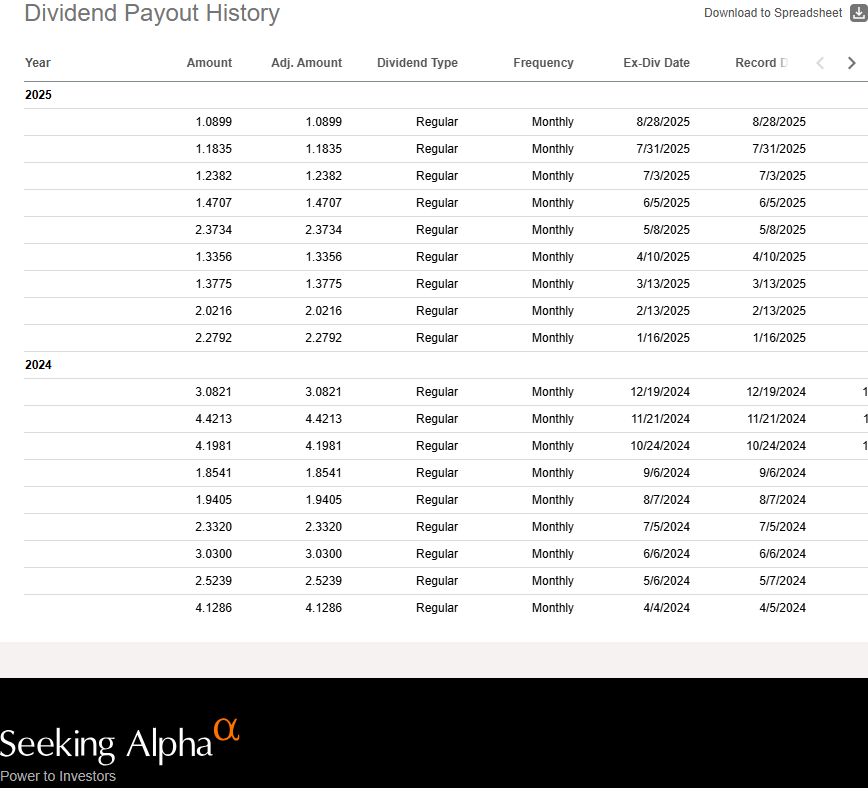Click the Adj. Amount column header
This screenshot has height=788, width=868.
[306, 62]
